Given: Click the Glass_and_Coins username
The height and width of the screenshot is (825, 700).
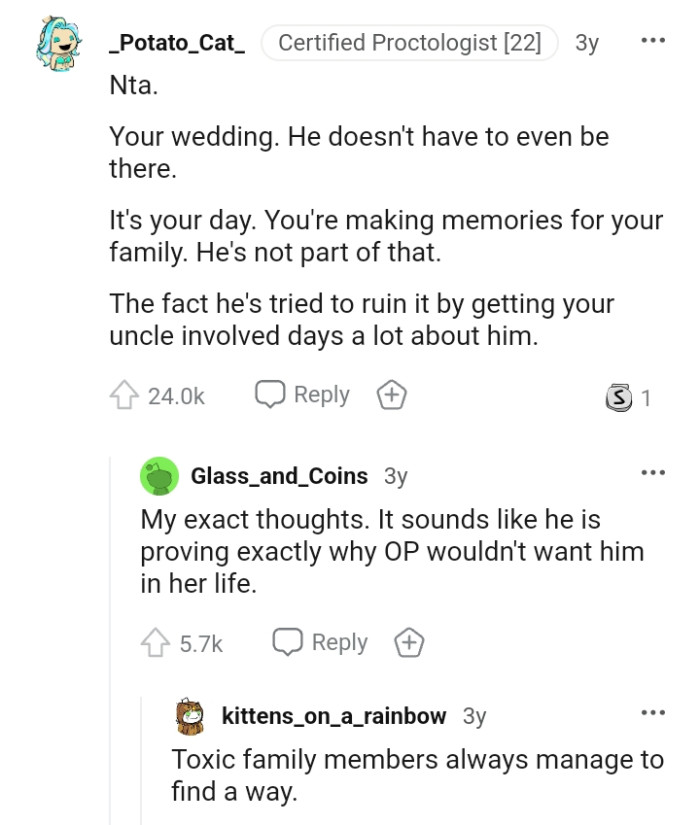Looking at the screenshot, I should pyautogui.click(x=280, y=475).
